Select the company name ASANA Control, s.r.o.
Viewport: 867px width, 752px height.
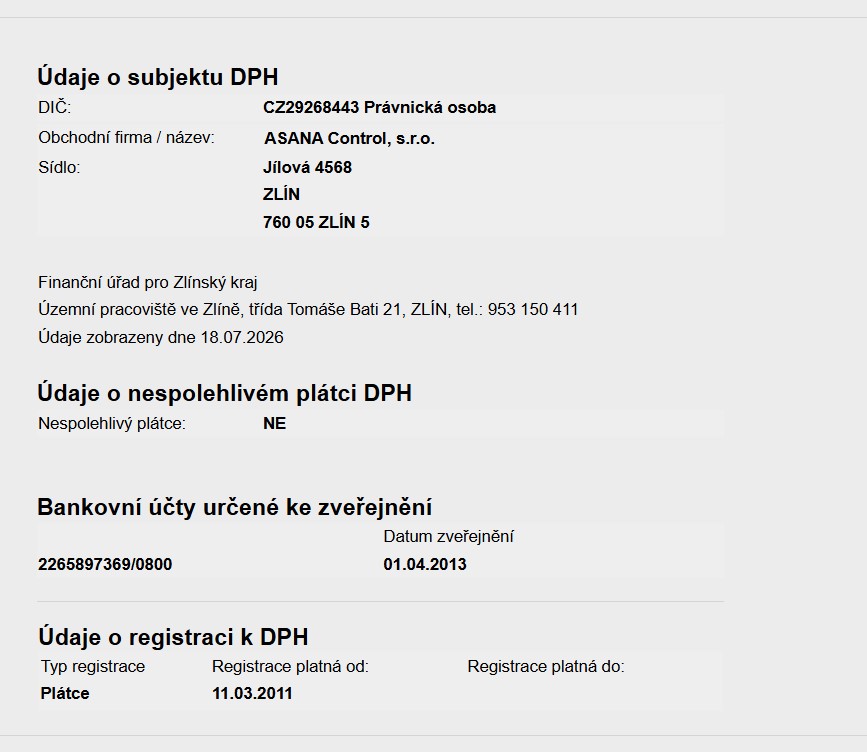click(349, 138)
